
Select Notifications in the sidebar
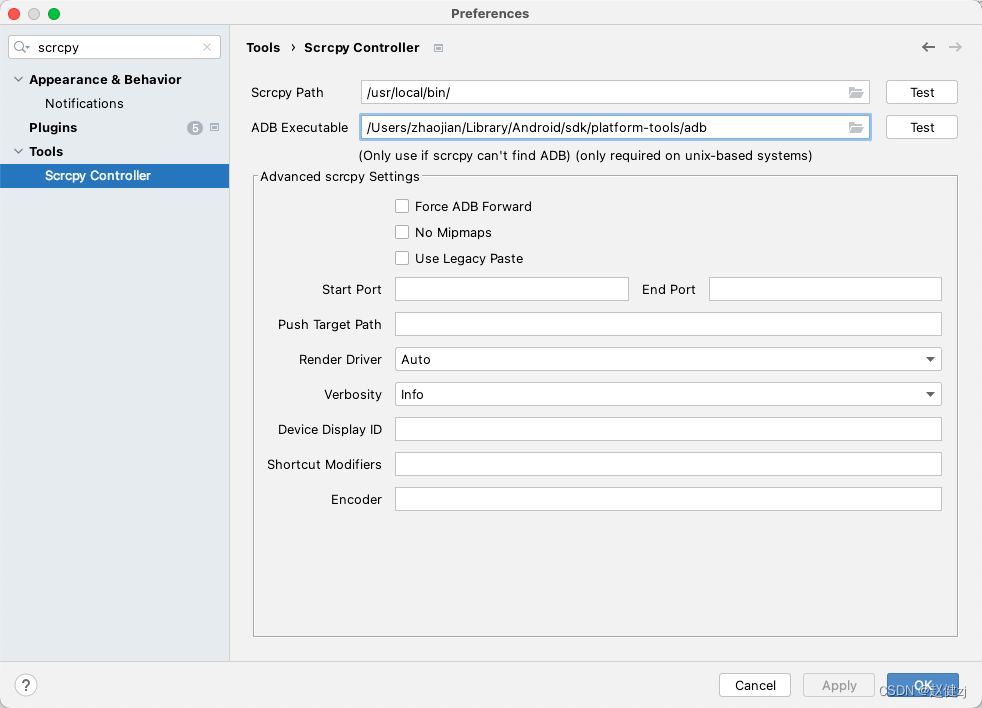tap(84, 103)
